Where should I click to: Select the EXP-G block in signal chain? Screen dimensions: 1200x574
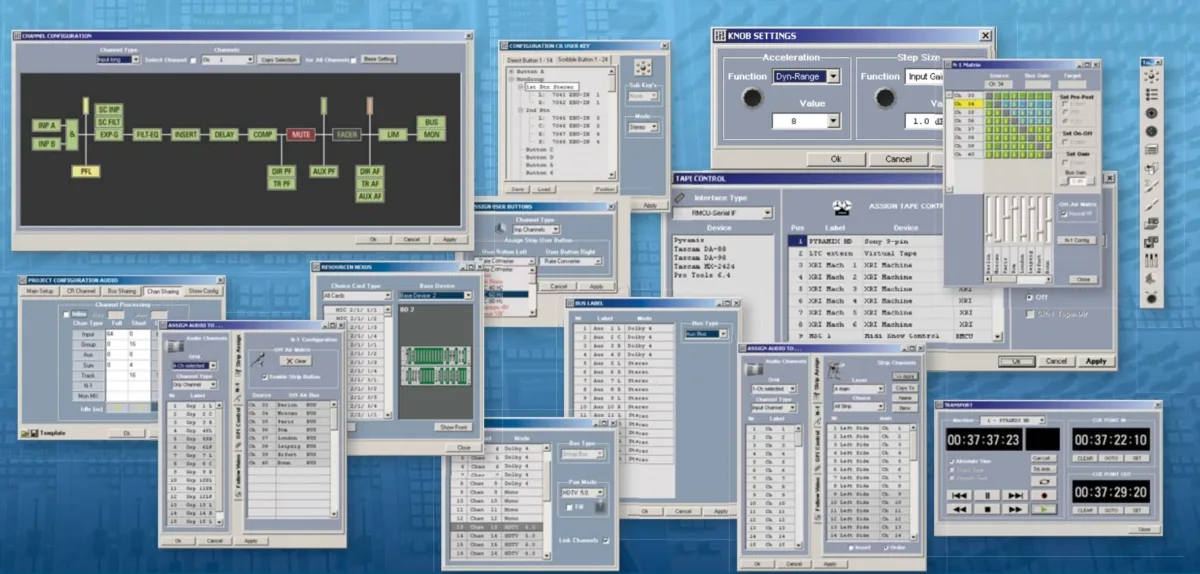(x=109, y=134)
